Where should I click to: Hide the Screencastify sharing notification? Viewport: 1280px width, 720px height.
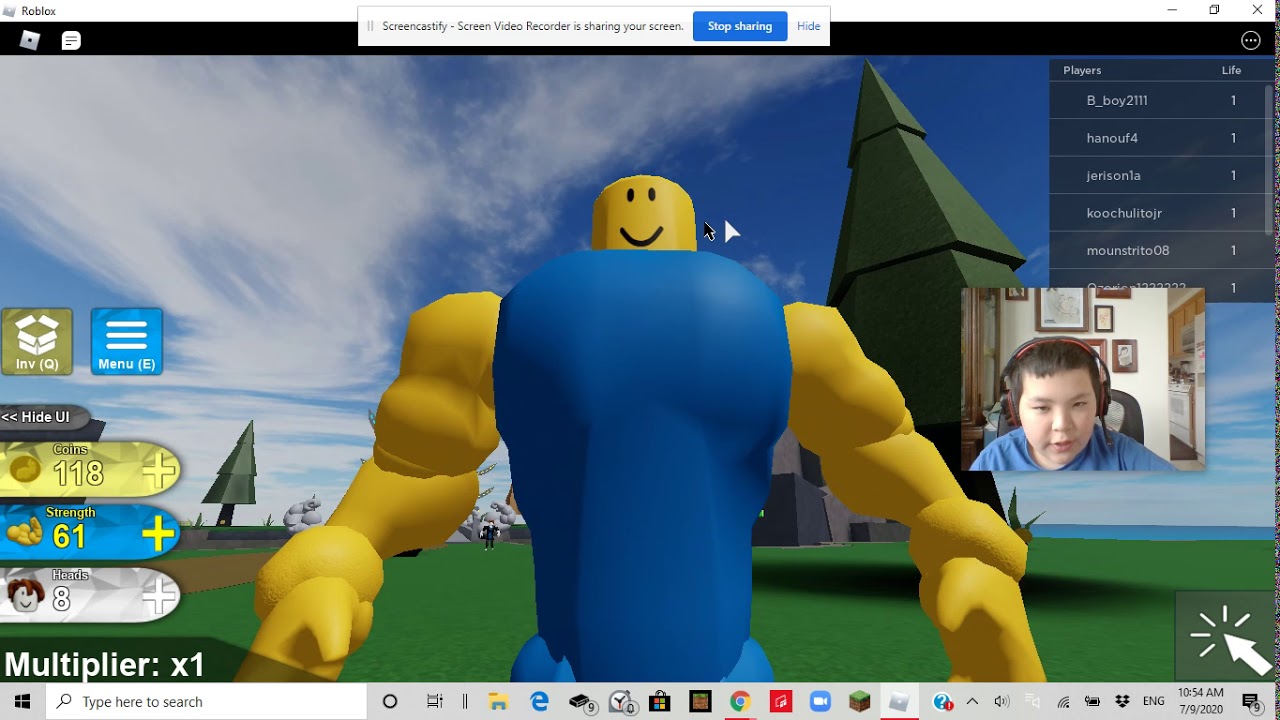point(808,26)
